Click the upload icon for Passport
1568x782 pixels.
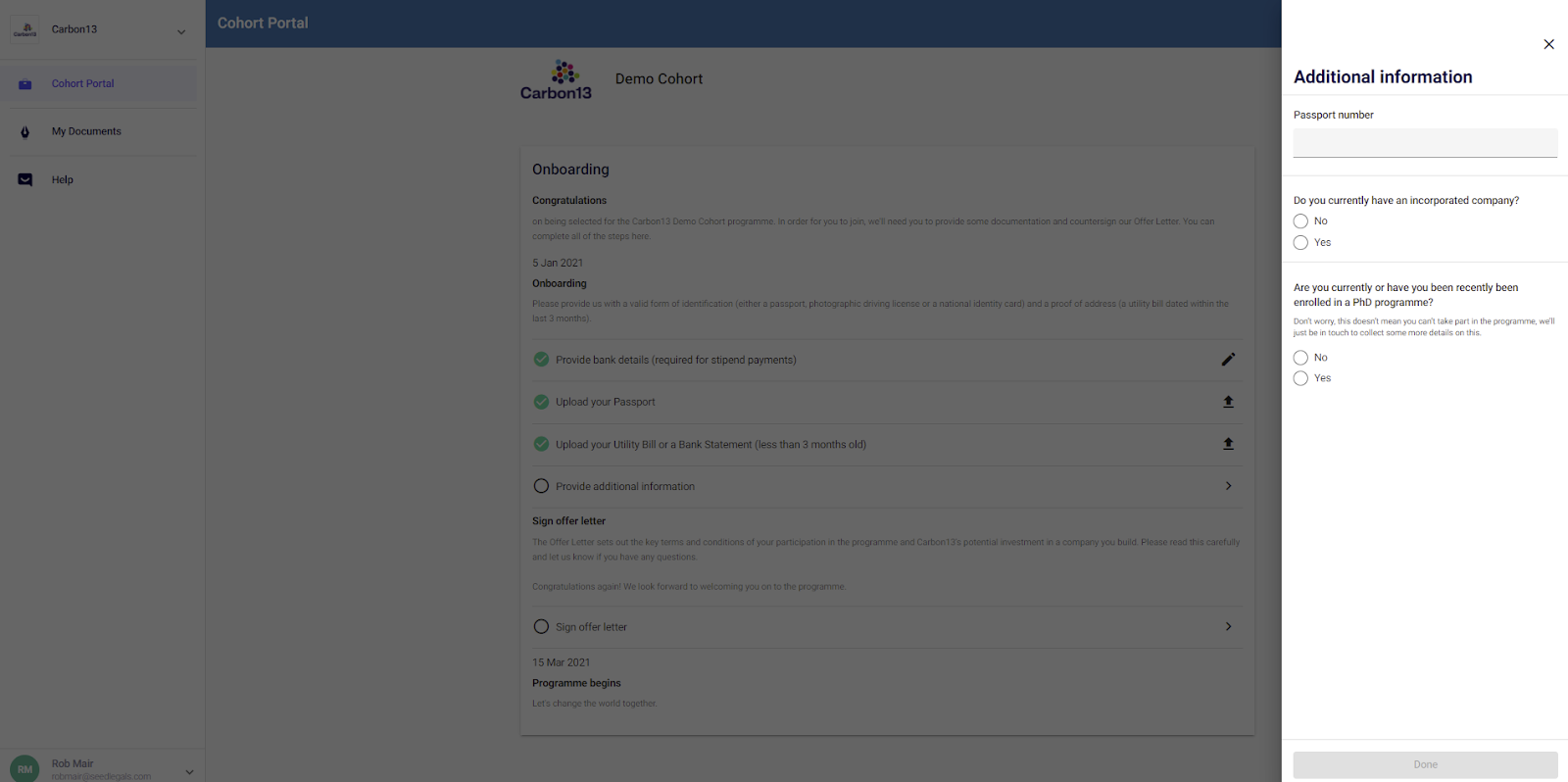pyautogui.click(x=1228, y=402)
